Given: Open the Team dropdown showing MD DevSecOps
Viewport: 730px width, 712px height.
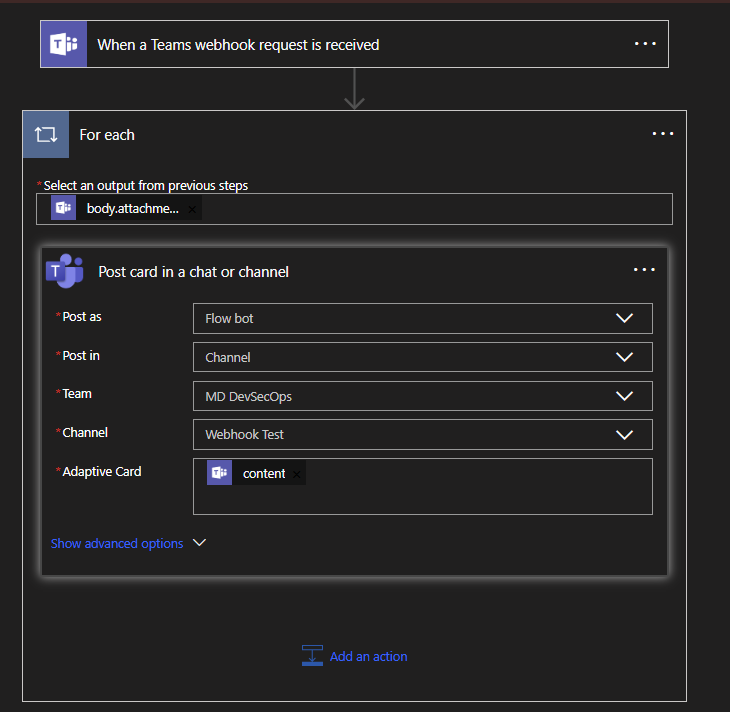Looking at the screenshot, I should pyautogui.click(x=624, y=396).
